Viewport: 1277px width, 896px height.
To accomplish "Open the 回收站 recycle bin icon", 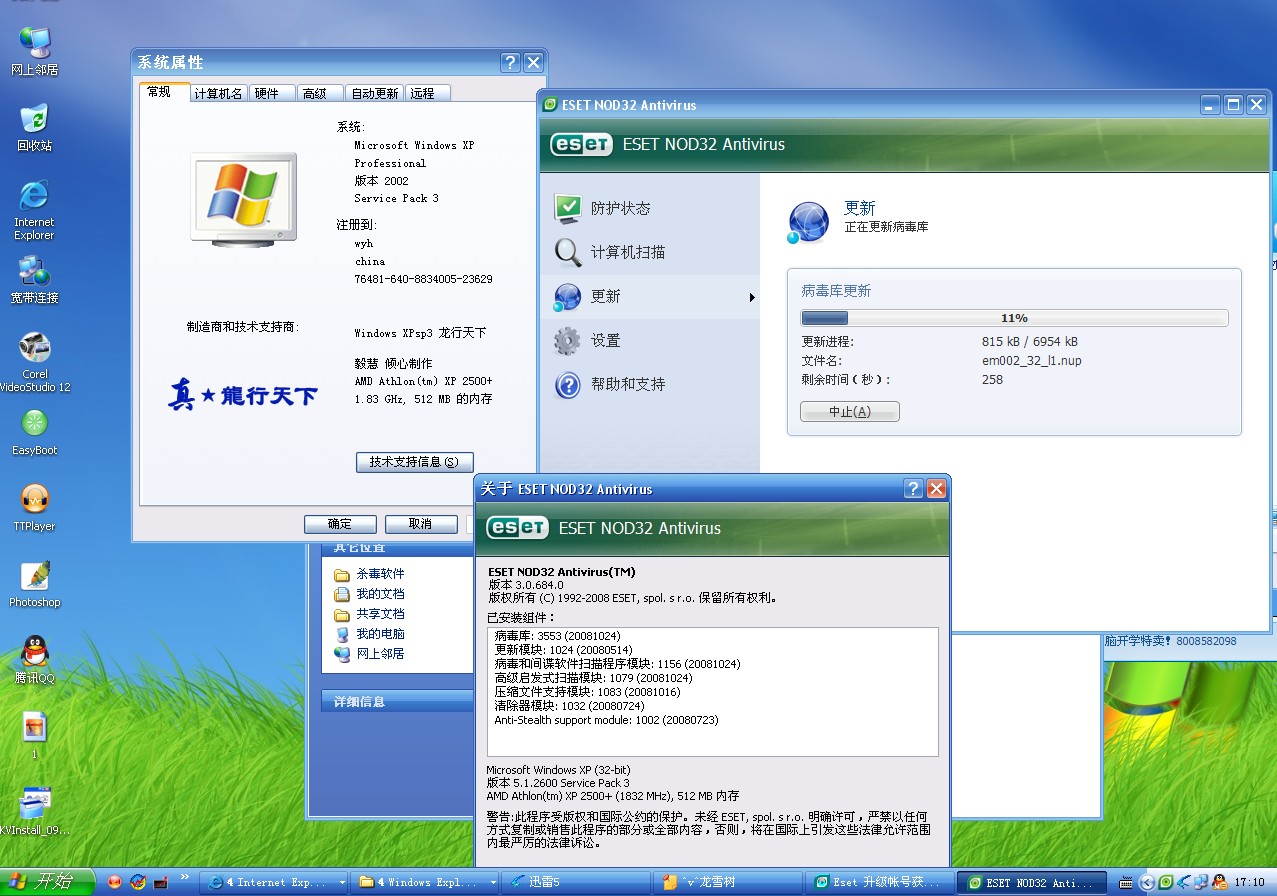I will (35, 127).
